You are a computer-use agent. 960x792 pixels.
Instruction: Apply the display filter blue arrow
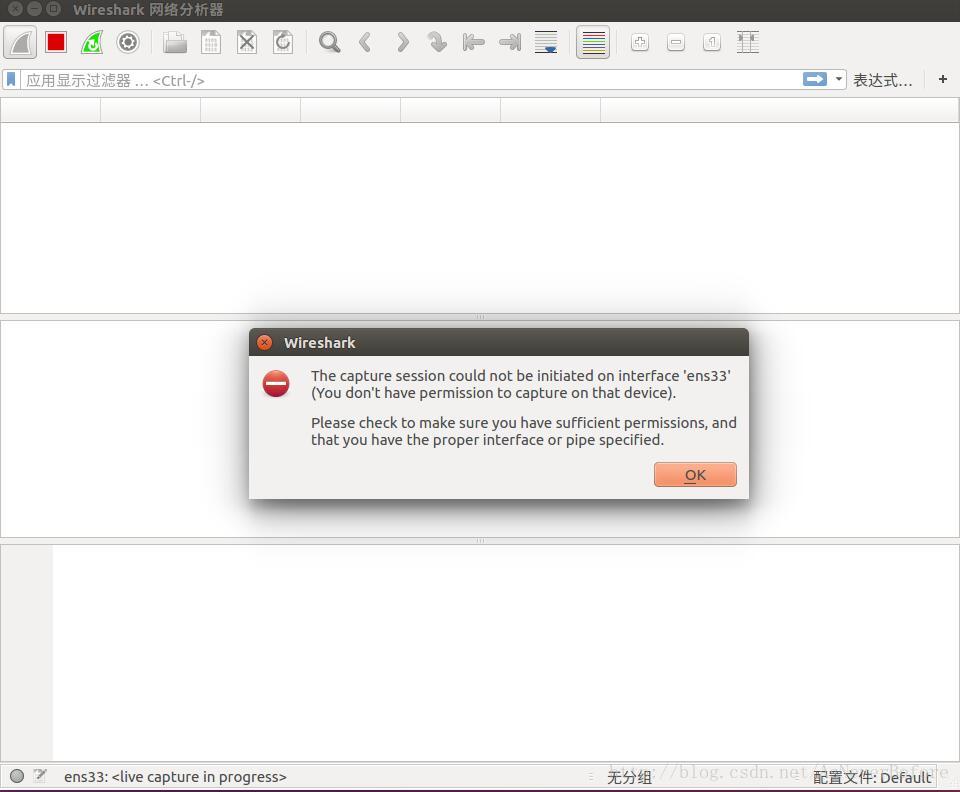click(815, 80)
